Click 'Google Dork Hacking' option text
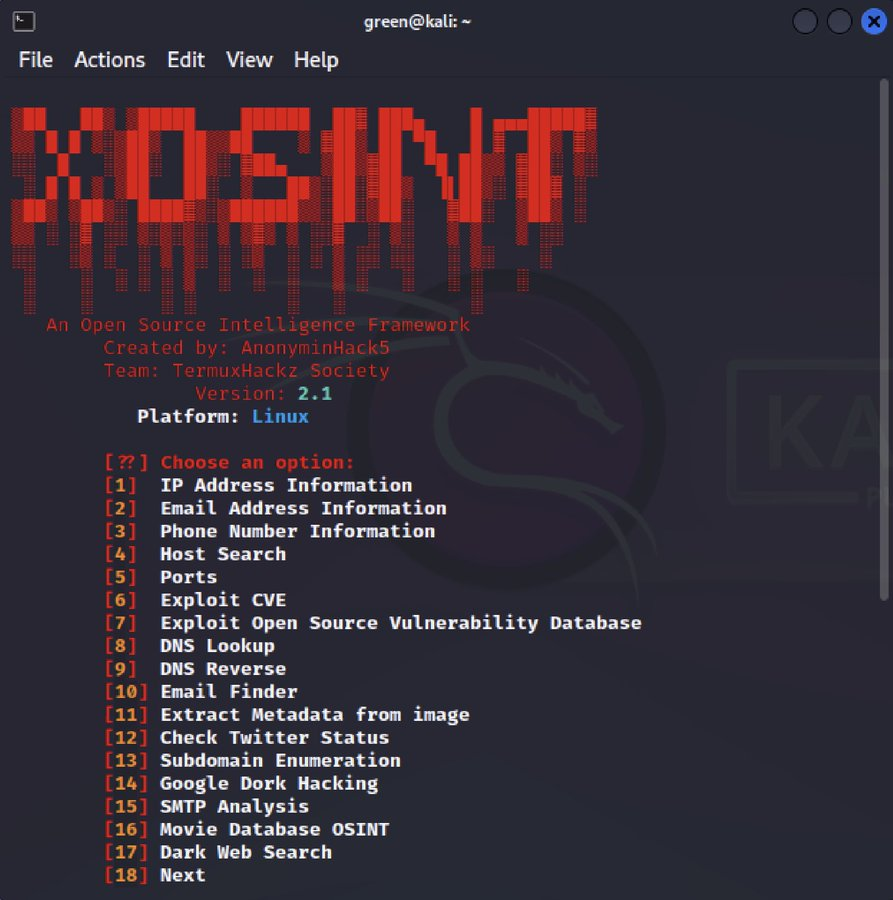The width and height of the screenshot is (893, 900). click(269, 784)
